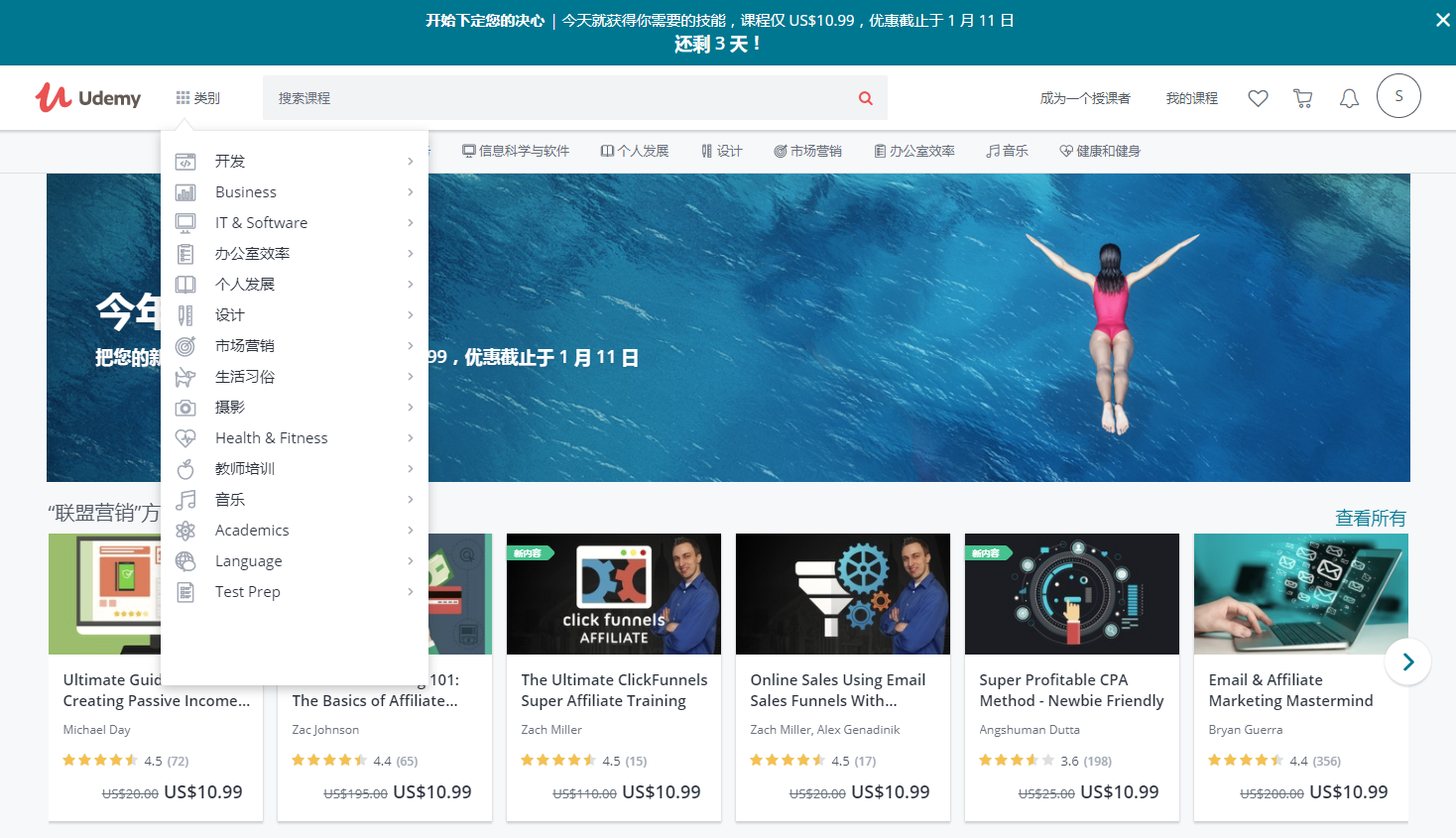Click the 办公室效率 clipboard icon
Screen dimensions: 1456x838
(x=185, y=254)
